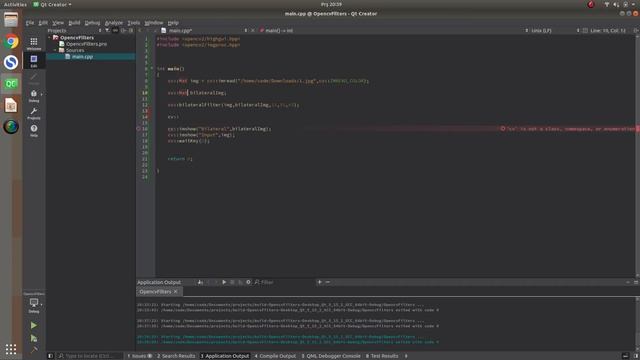
Task: Click the Build project hammer icon
Action: point(34,350)
